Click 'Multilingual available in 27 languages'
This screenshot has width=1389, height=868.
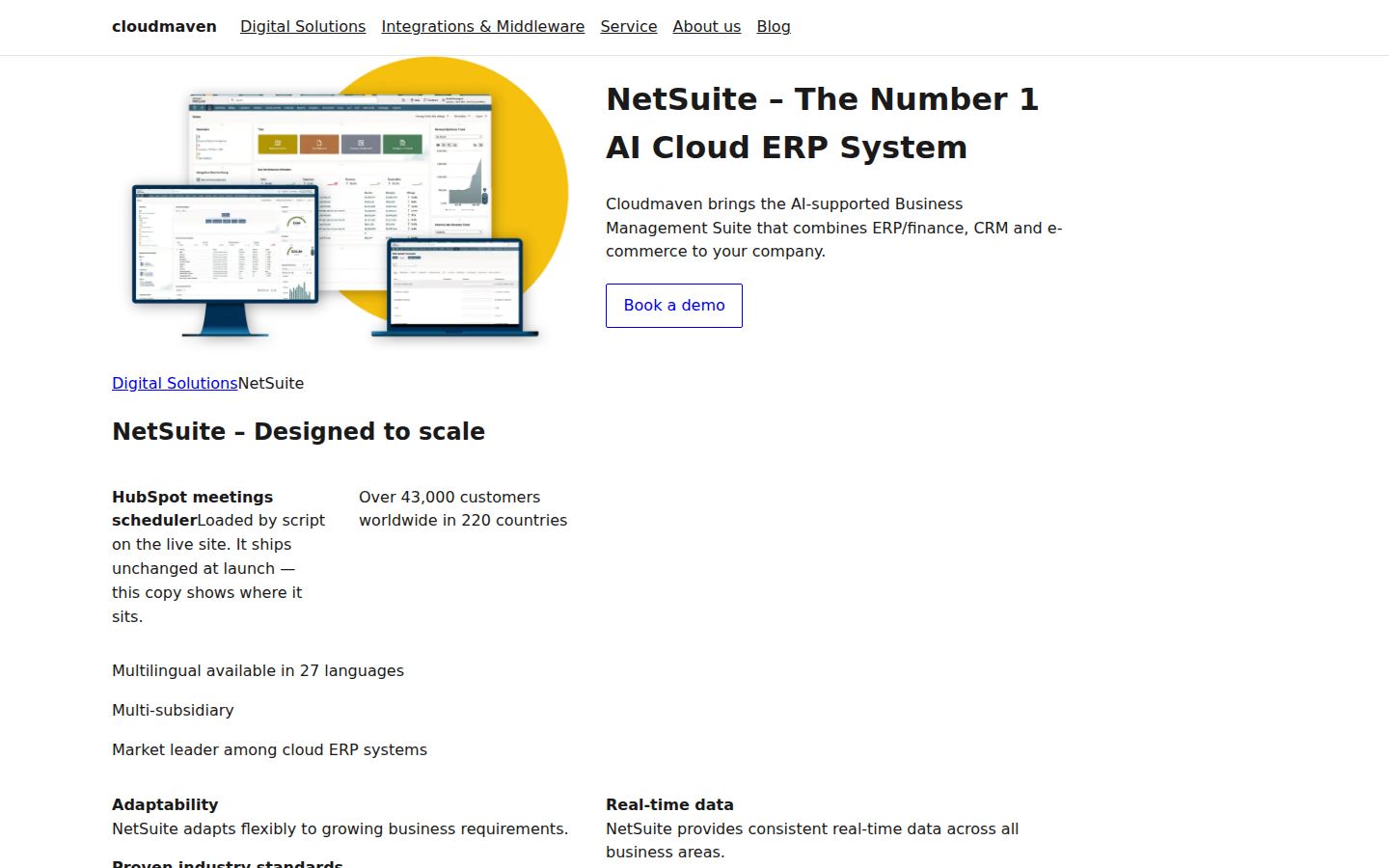click(258, 670)
